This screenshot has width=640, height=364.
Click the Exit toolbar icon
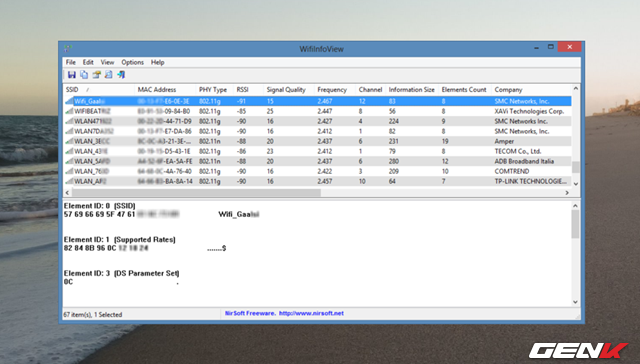click(121, 75)
